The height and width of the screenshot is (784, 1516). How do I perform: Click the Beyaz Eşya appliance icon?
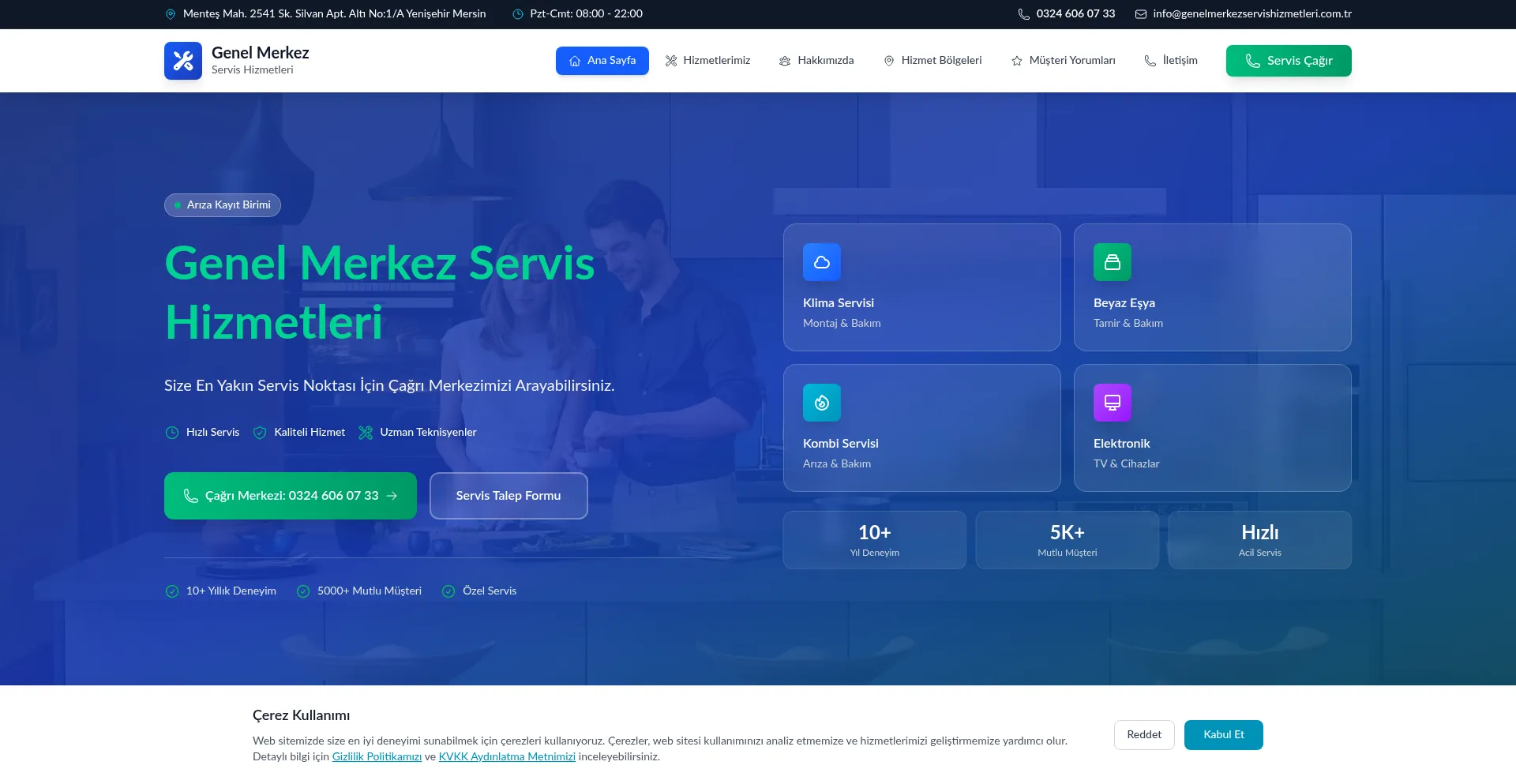(x=1112, y=262)
